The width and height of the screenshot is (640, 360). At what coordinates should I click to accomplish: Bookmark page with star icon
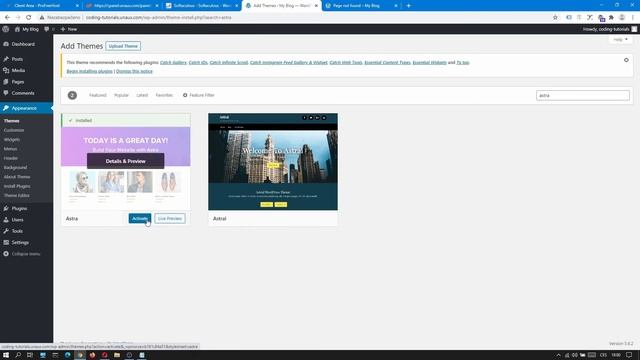(x=555, y=18)
